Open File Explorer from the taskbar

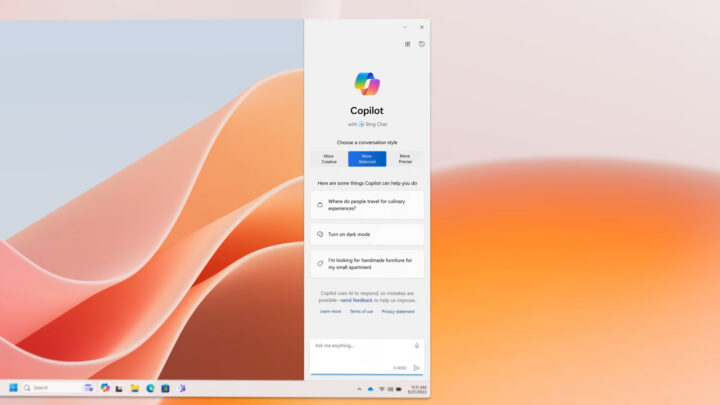pos(135,387)
